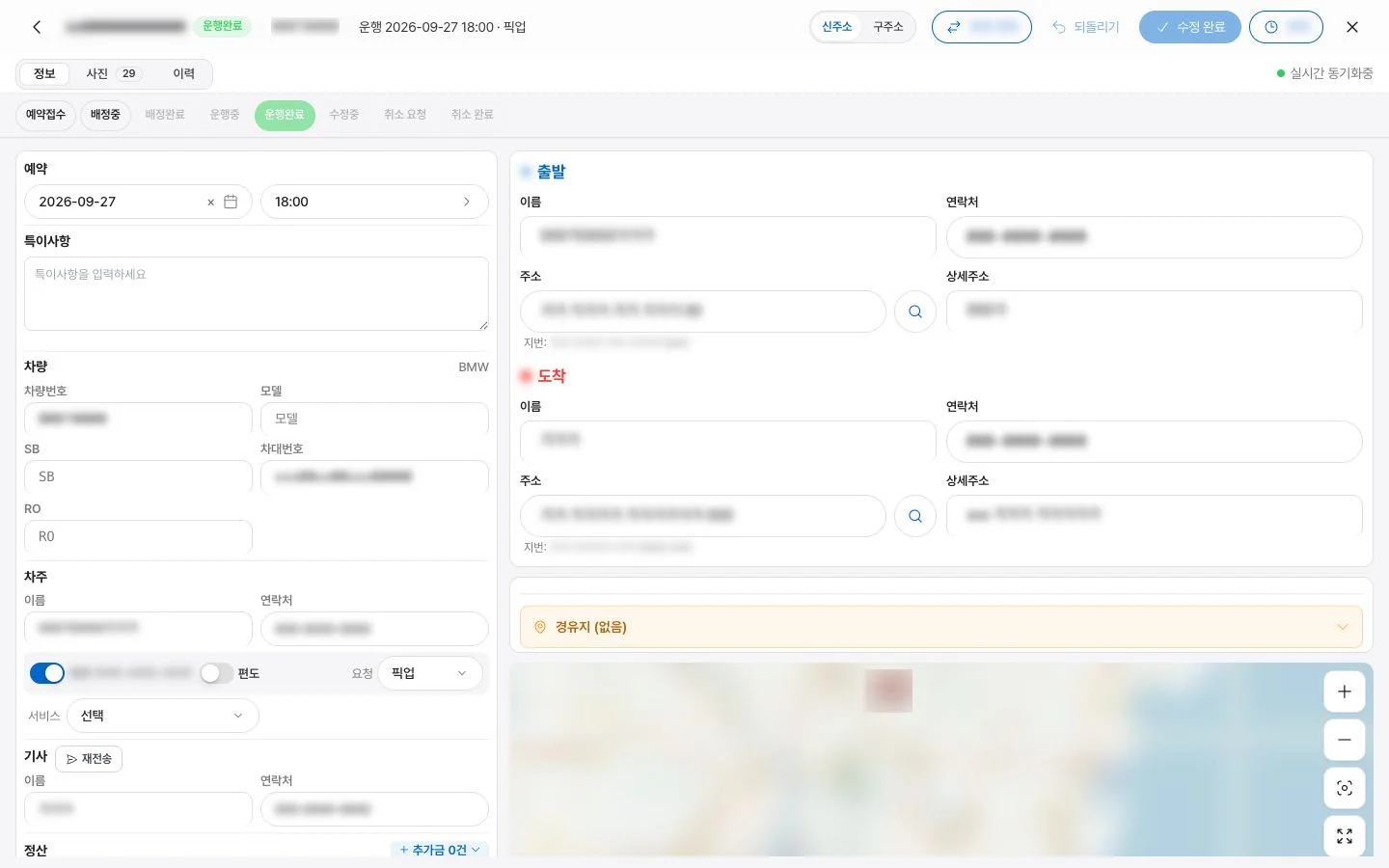Close the detail view with the X
1389x868 pixels.
[x=1352, y=27]
